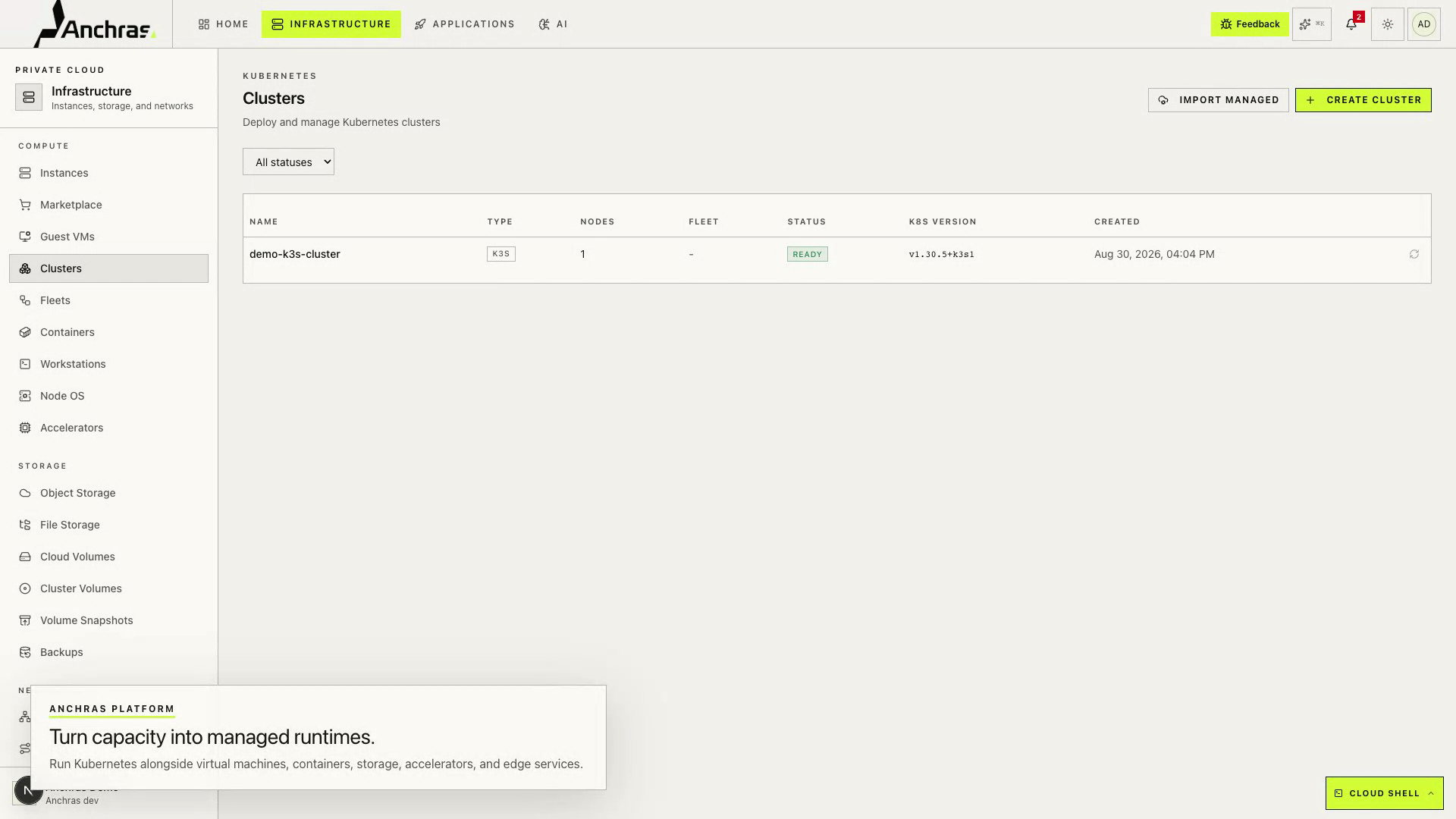
Task: Open Volume Snapshots
Action: click(x=108, y=620)
